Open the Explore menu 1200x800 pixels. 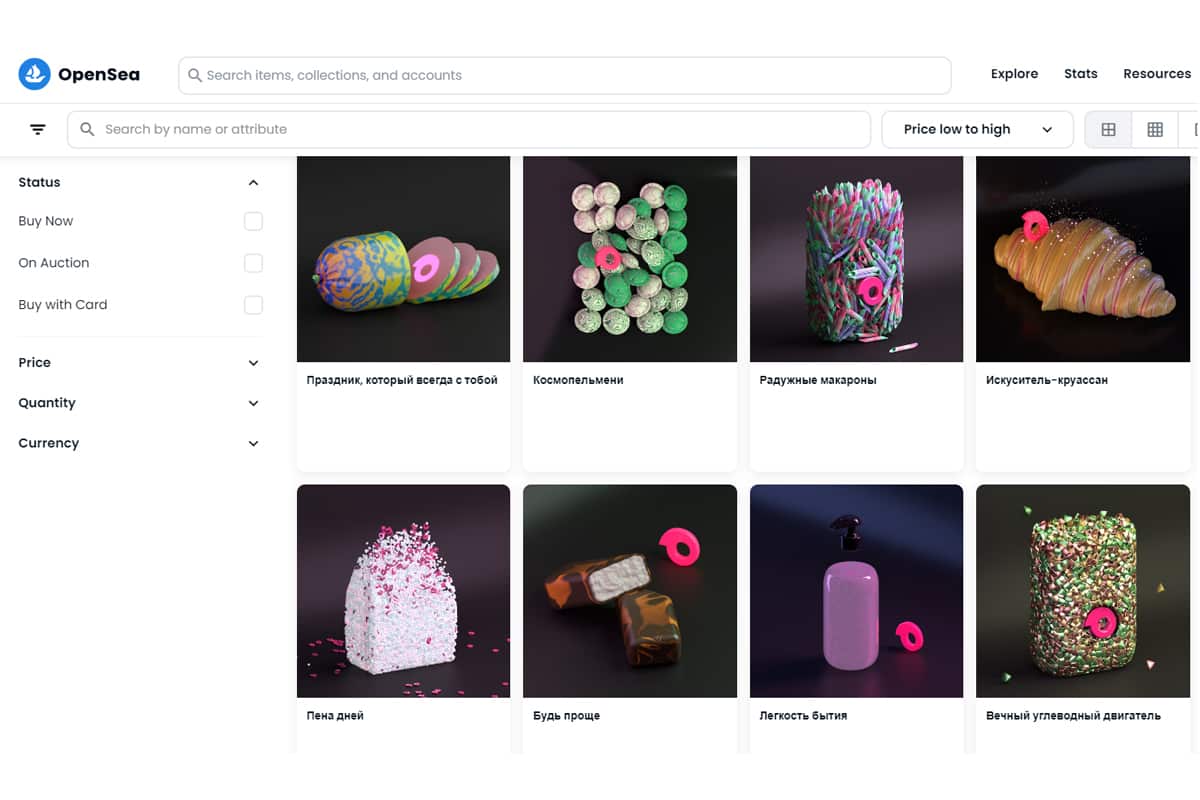pos(1014,74)
